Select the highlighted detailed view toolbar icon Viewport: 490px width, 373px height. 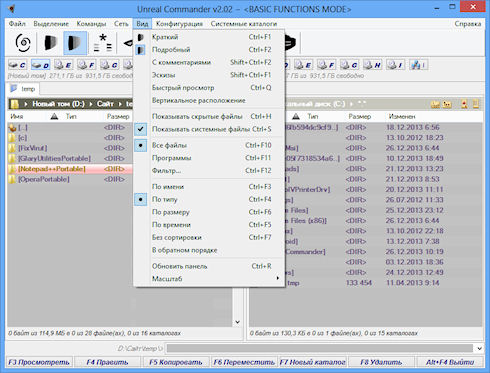point(75,43)
